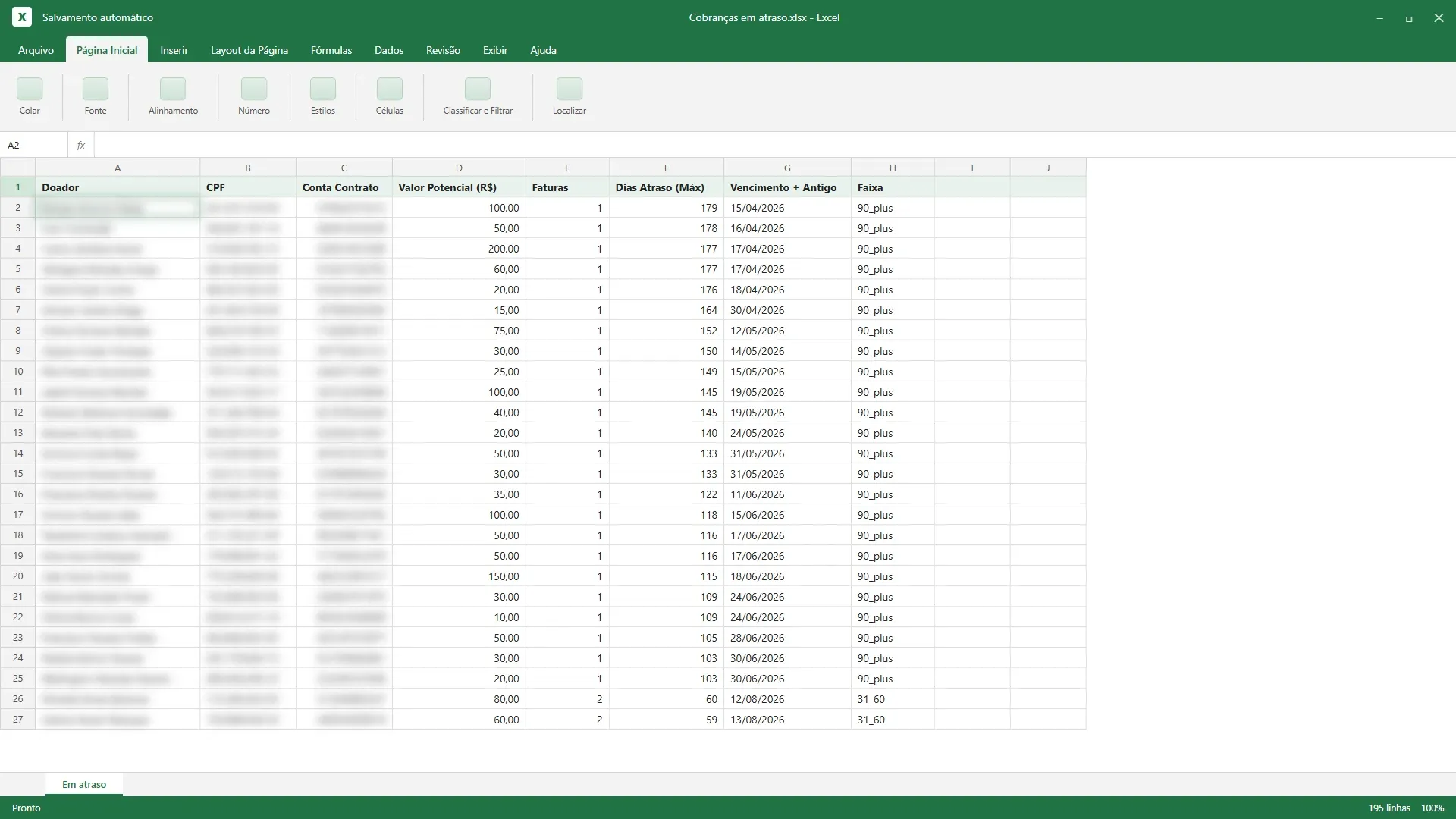Open the Dados tab
The height and width of the screenshot is (819, 1456).
click(x=389, y=50)
